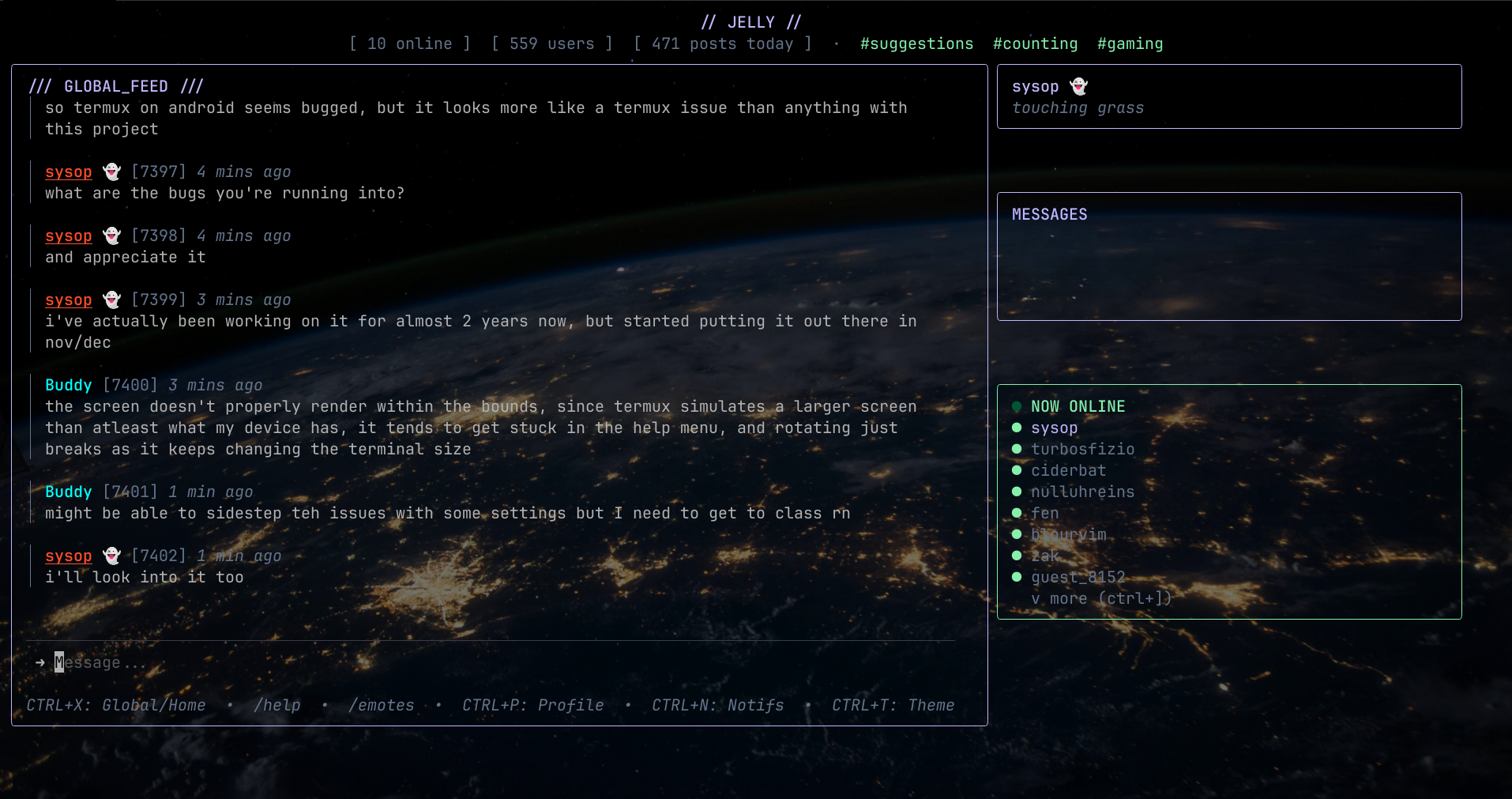This screenshot has width=1512, height=799.
Task: Toggle ciderbat's presence indicator
Action: click(x=1017, y=469)
